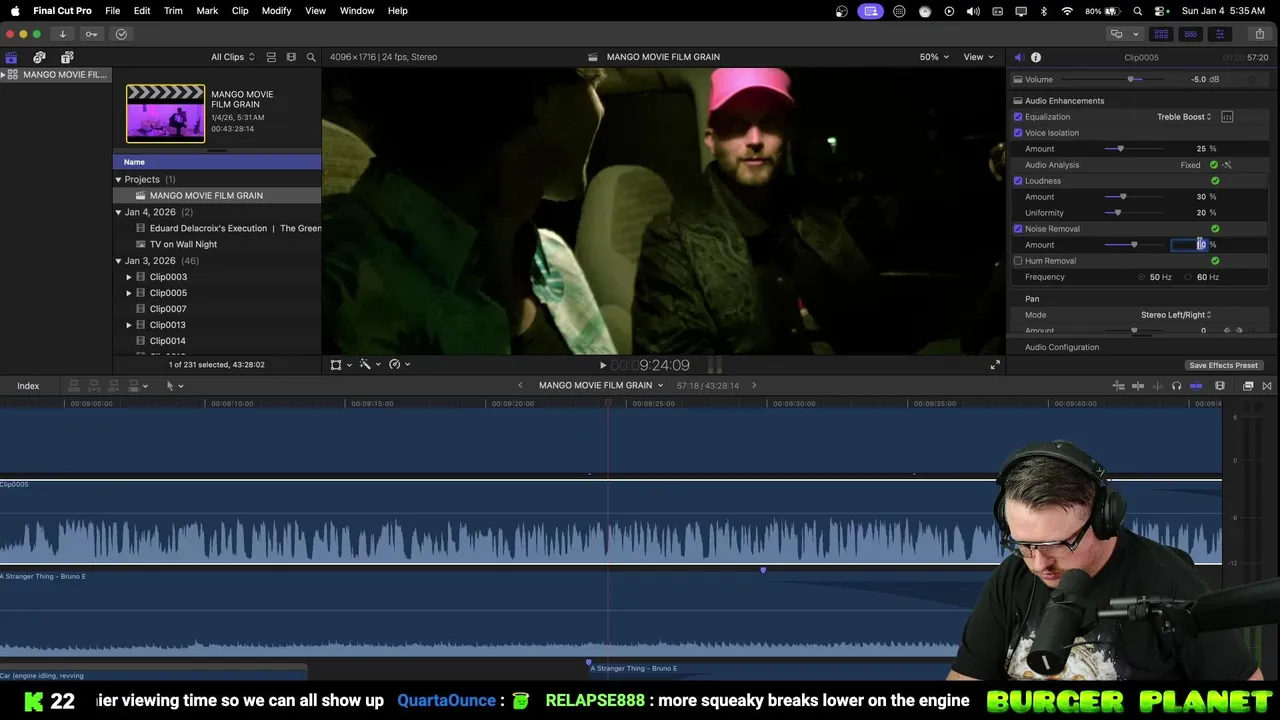Uncheck the Loudness checkbox
The image size is (1280, 720).
(1018, 181)
